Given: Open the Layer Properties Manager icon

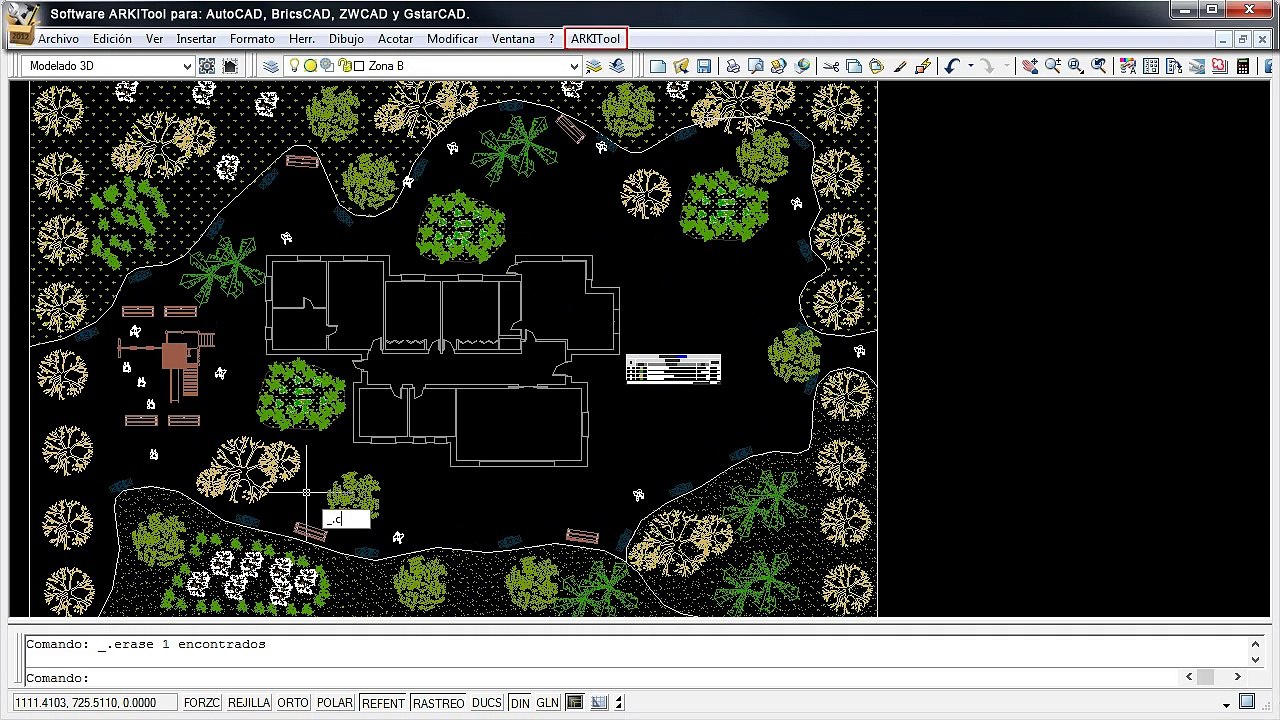Looking at the screenshot, I should (x=271, y=66).
